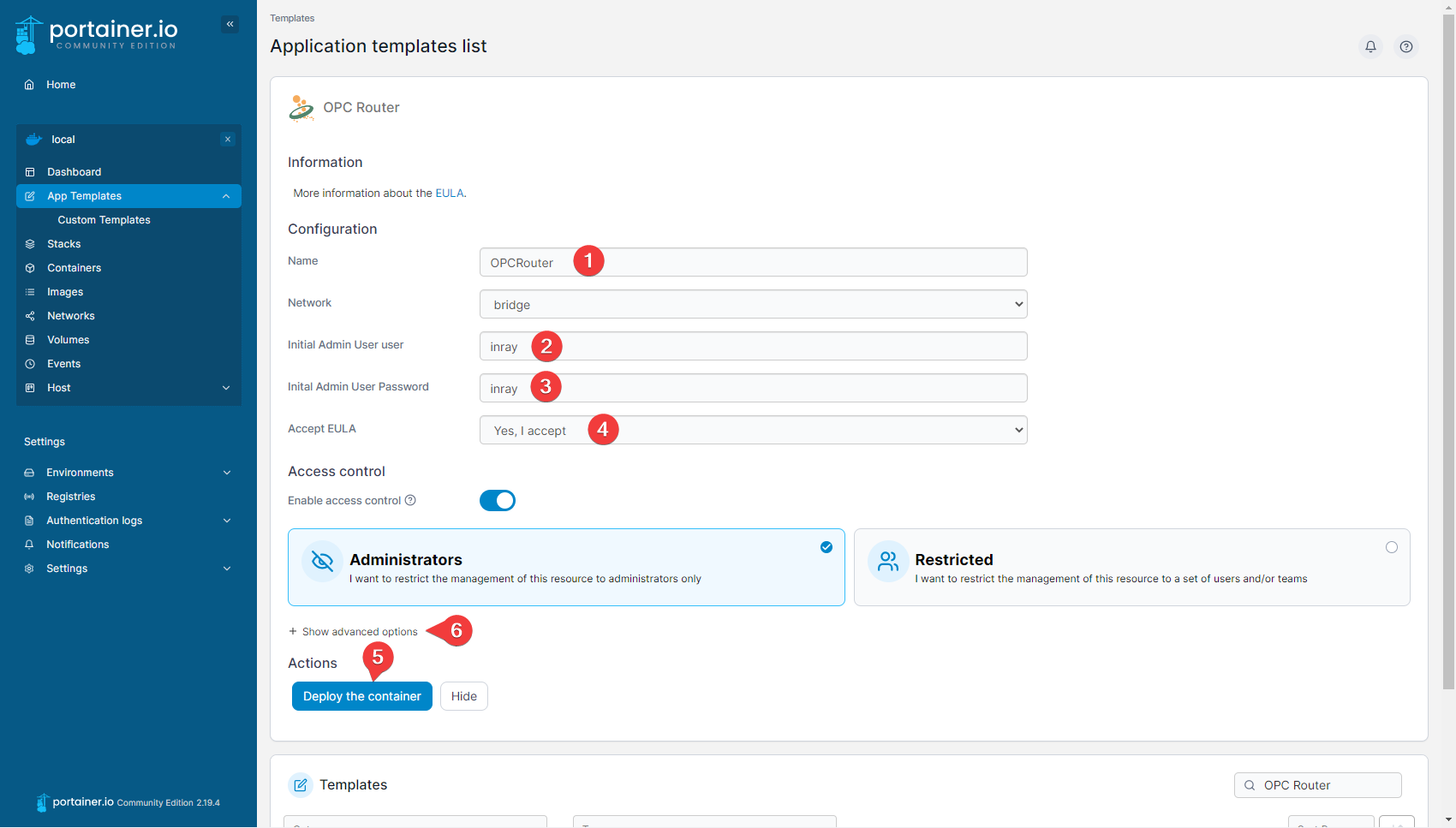Viewport: 1456px width, 828px height.
Task: Close the local environment with X icon
Action: point(228,140)
